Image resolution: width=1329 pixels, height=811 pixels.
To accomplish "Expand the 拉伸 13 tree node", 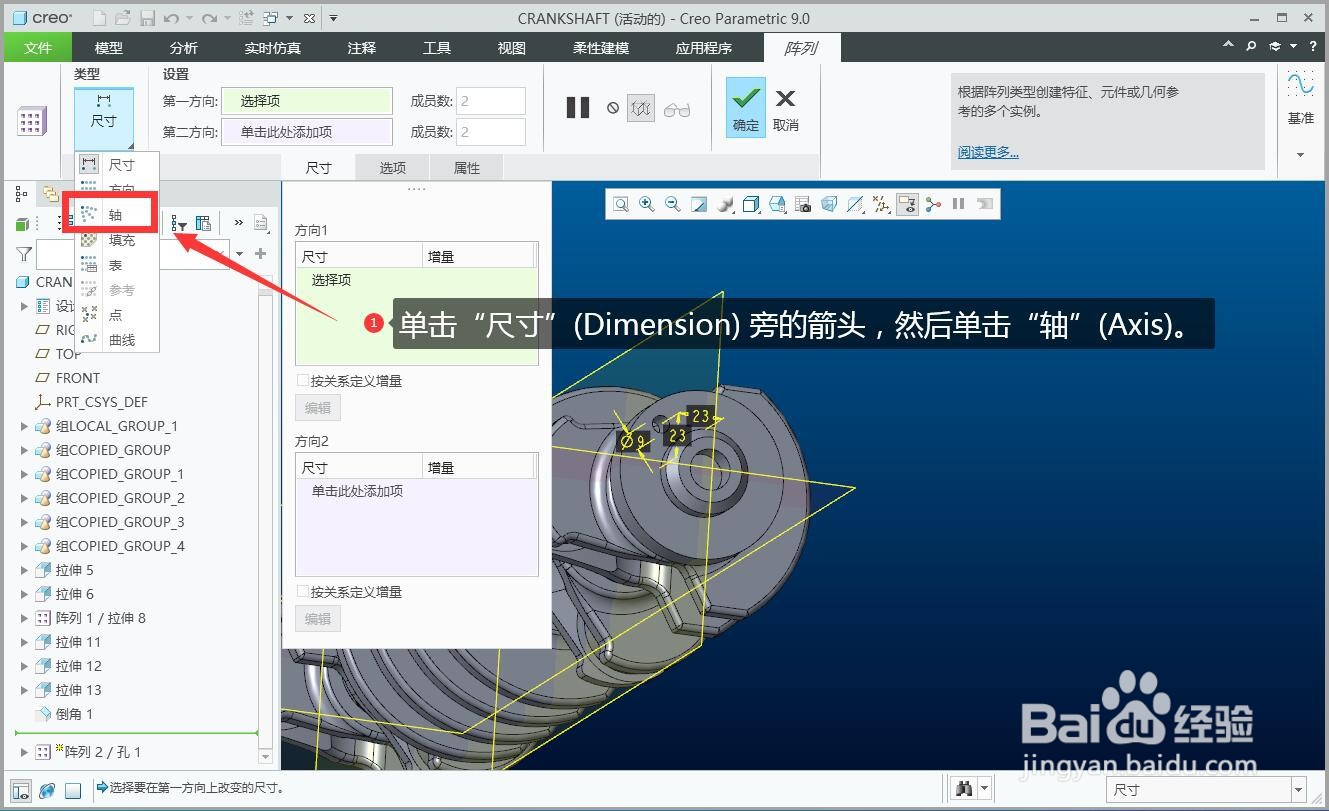I will (x=25, y=690).
